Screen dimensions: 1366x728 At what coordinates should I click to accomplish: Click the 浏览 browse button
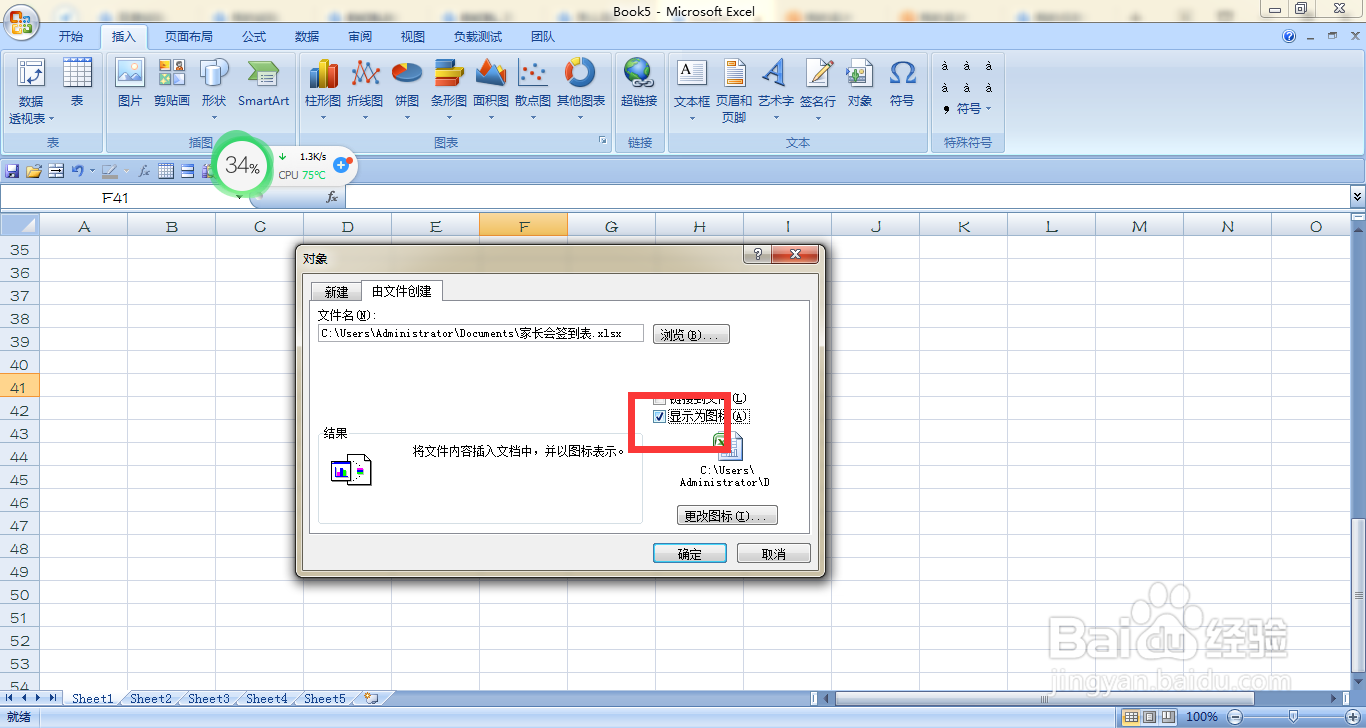690,333
